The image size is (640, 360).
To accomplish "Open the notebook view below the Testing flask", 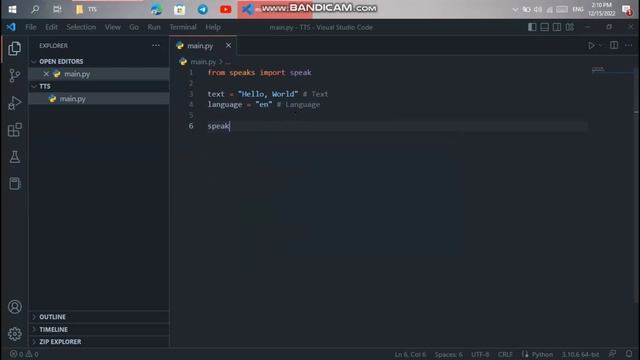I will coord(14,184).
